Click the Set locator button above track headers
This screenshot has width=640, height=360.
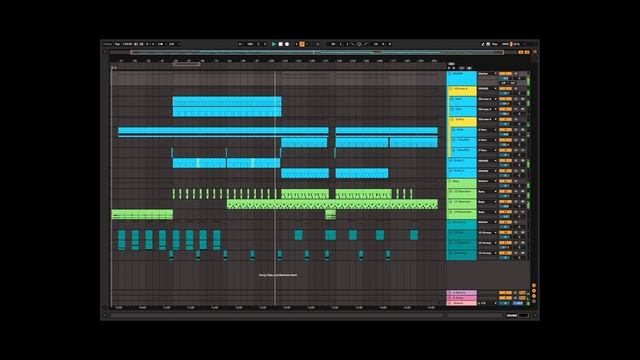click(451, 64)
